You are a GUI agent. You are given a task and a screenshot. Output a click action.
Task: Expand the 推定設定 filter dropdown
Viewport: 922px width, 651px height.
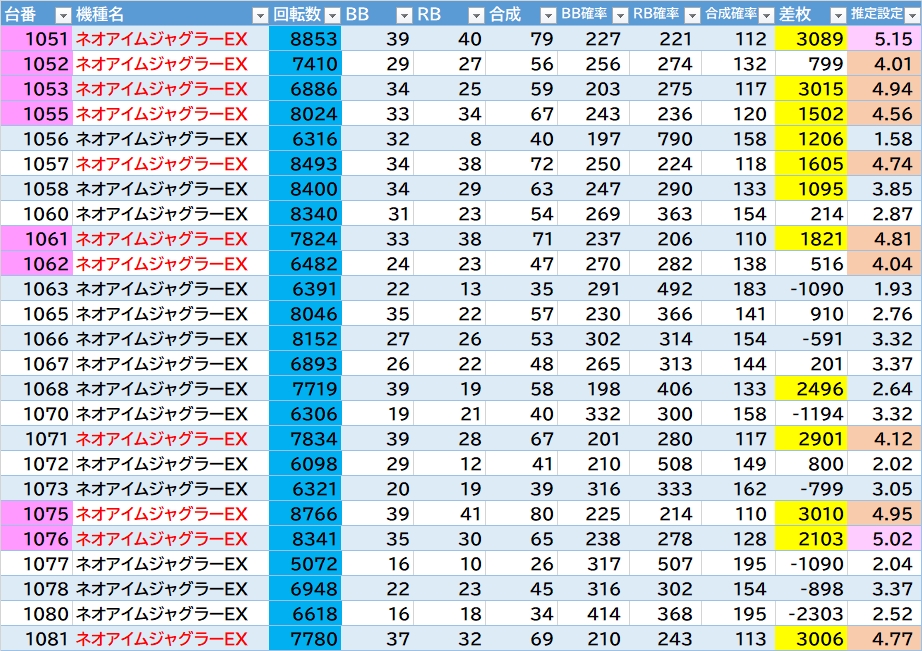[x=909, y=15]
